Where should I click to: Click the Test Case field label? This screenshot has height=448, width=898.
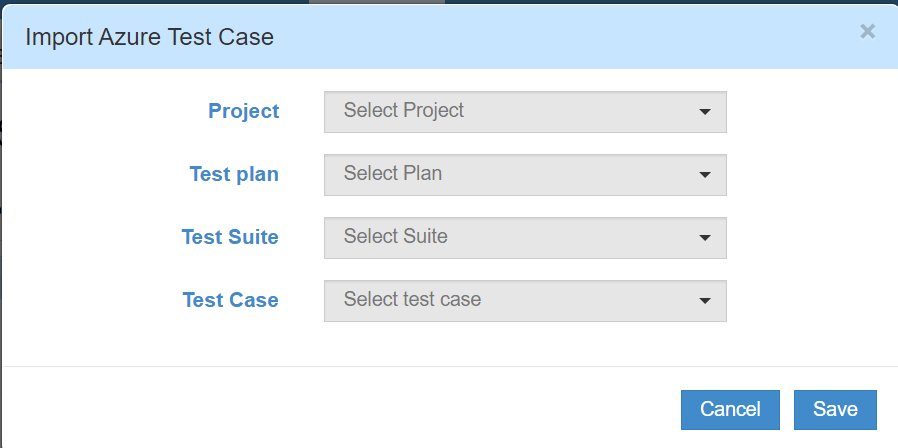231,300
